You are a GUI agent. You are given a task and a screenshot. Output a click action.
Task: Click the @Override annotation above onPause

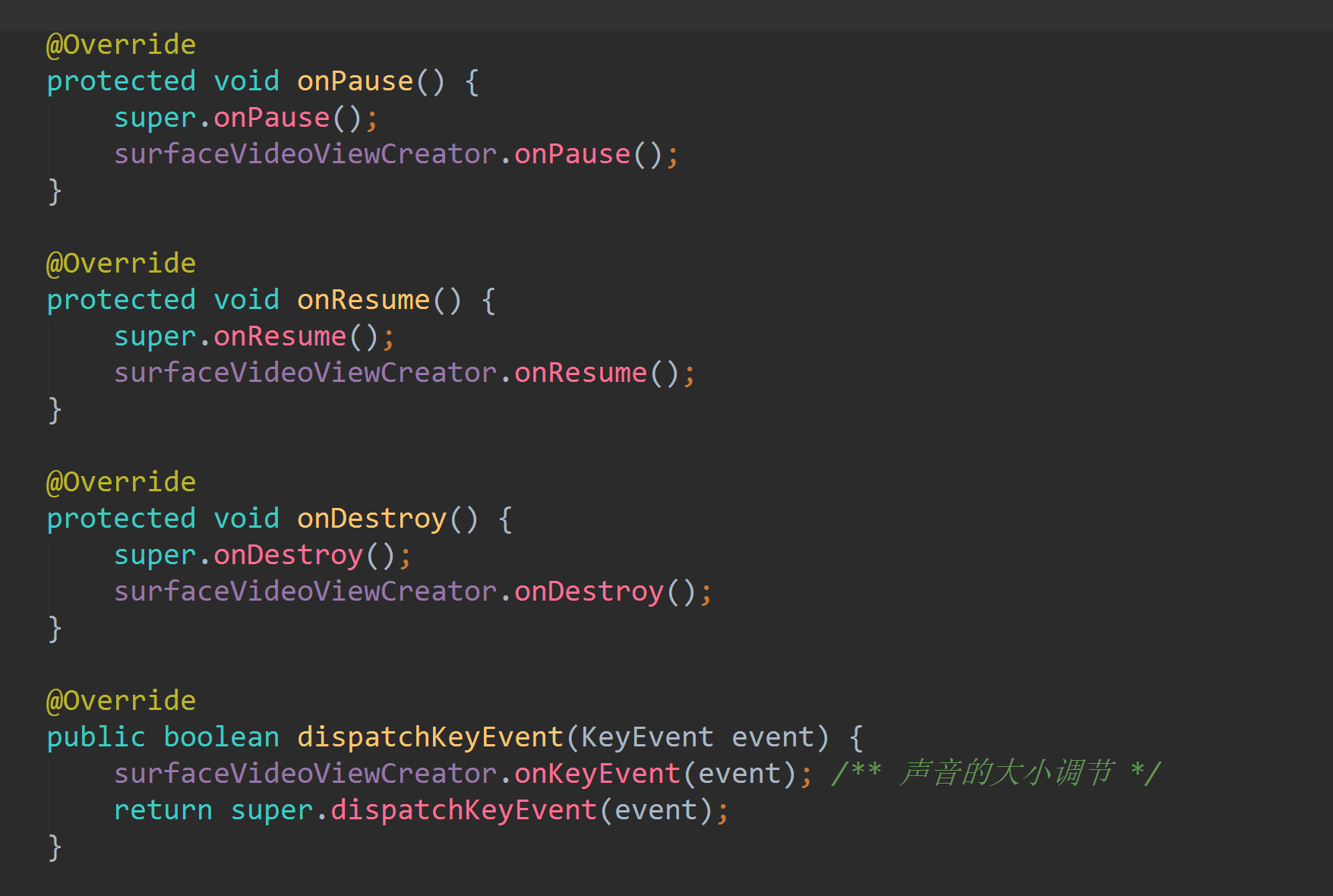[121, 45]
